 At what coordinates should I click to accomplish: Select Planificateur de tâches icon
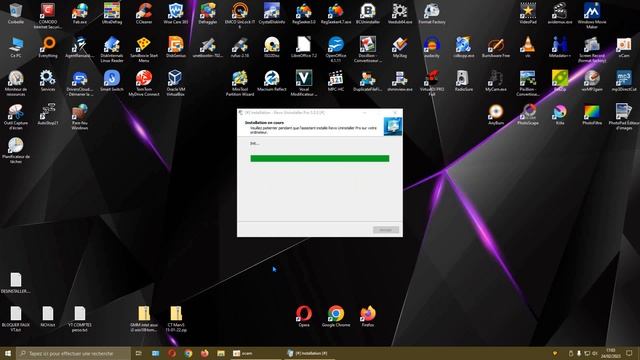(16, 150)
